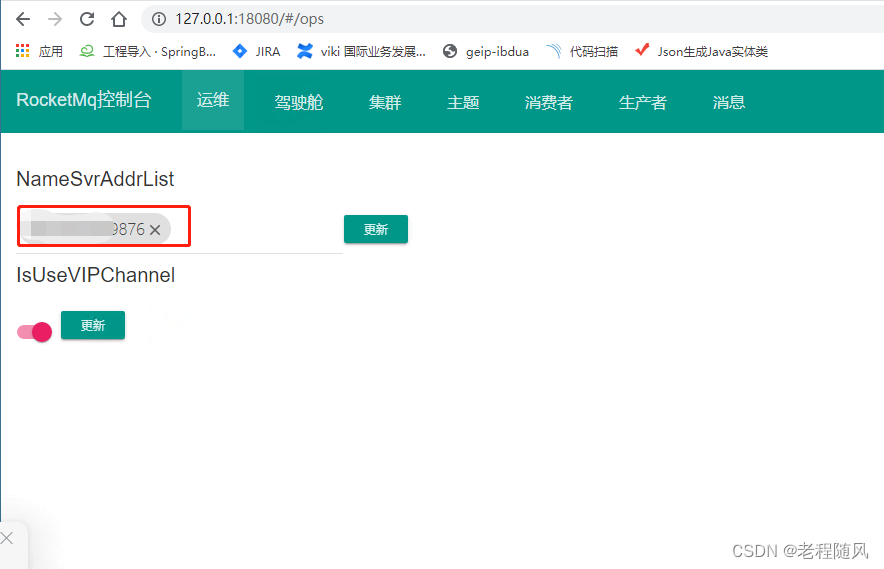Go back with the browser back arrow

[x=23, y=19]
